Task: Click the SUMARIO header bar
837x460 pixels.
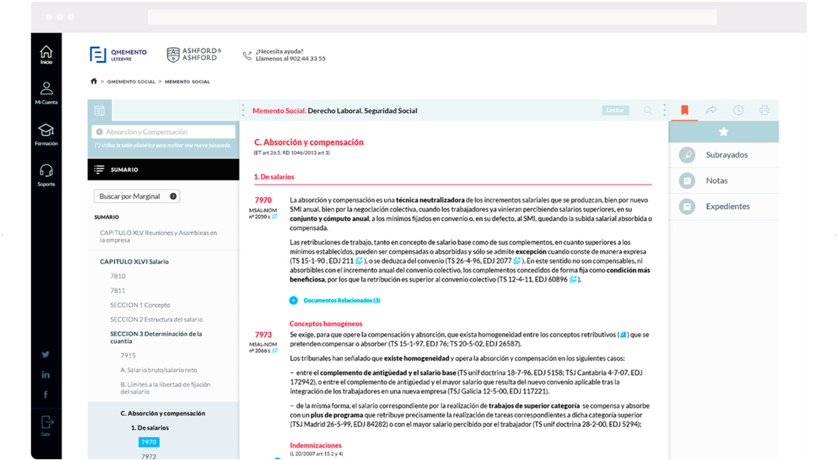Action: [163, 169]
